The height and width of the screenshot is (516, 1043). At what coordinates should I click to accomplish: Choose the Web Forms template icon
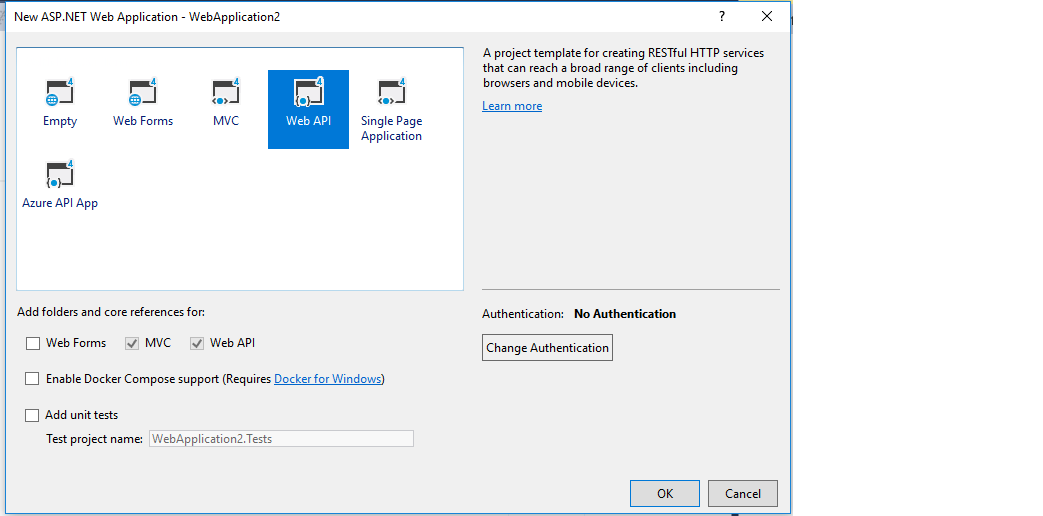[143, 94]
